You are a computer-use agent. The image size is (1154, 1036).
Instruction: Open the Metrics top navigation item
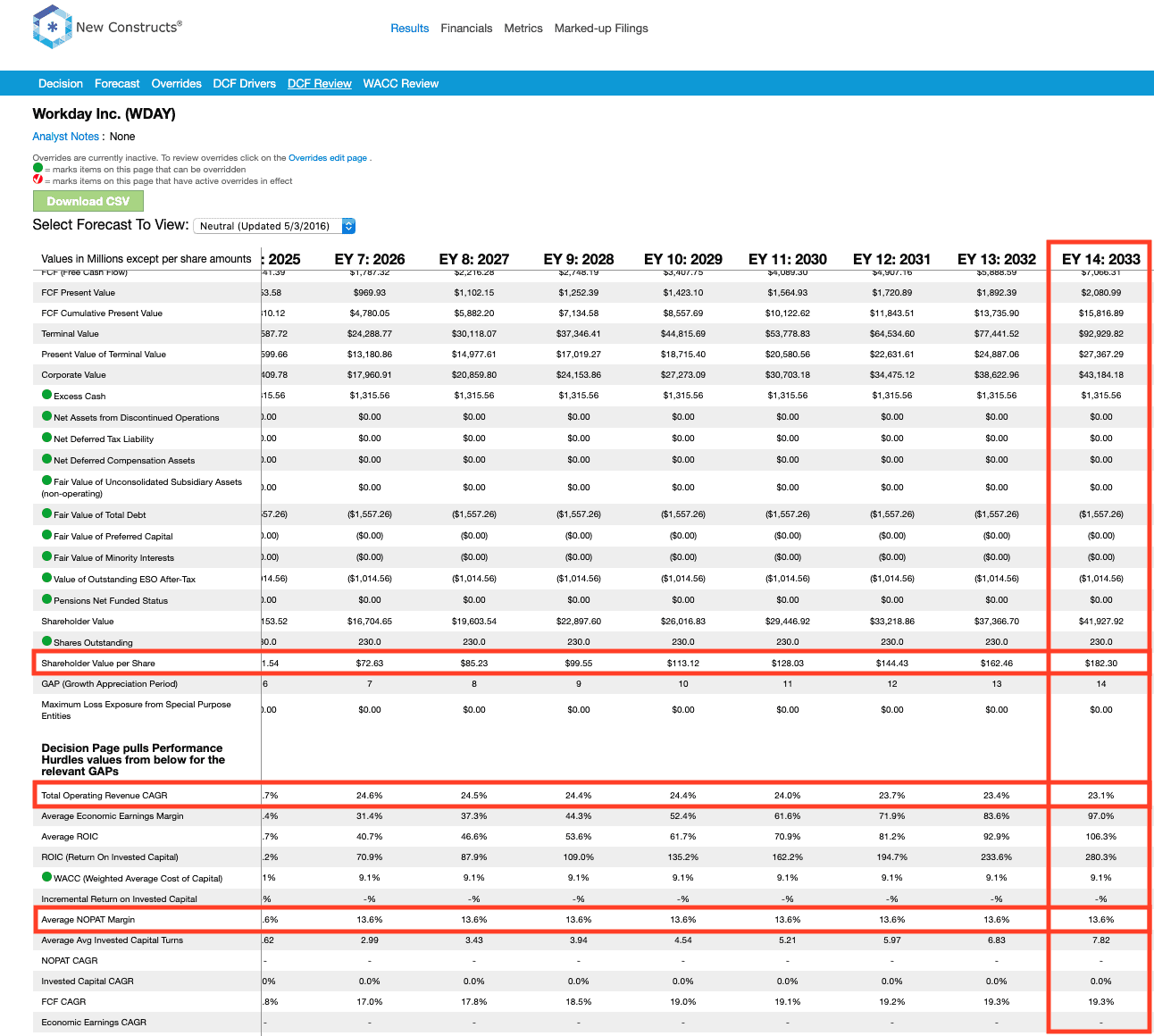click(x=523, y=29)
